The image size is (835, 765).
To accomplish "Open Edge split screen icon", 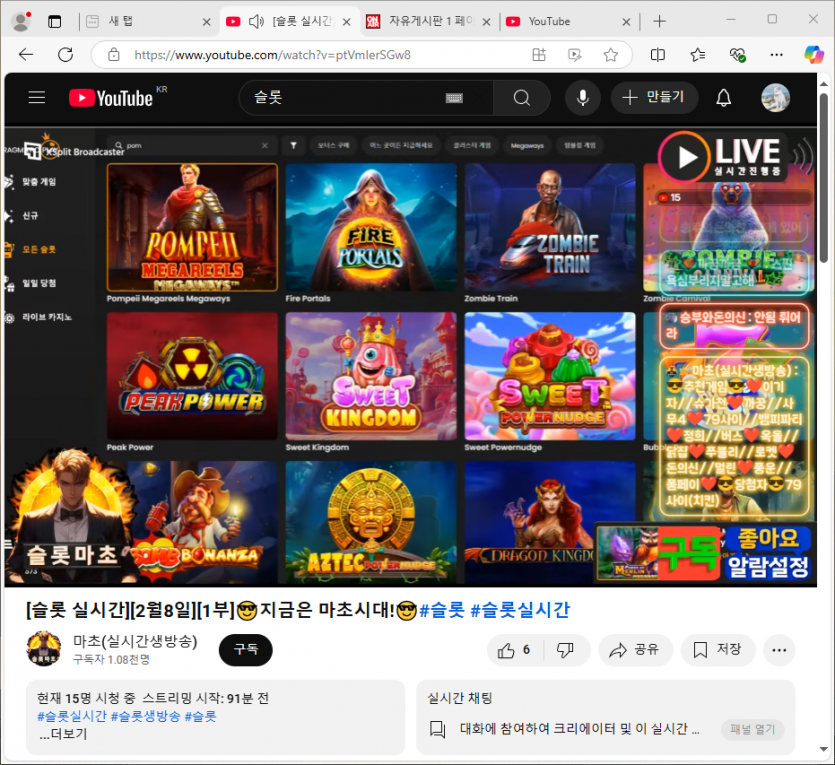I will click(x=658, y=55).
